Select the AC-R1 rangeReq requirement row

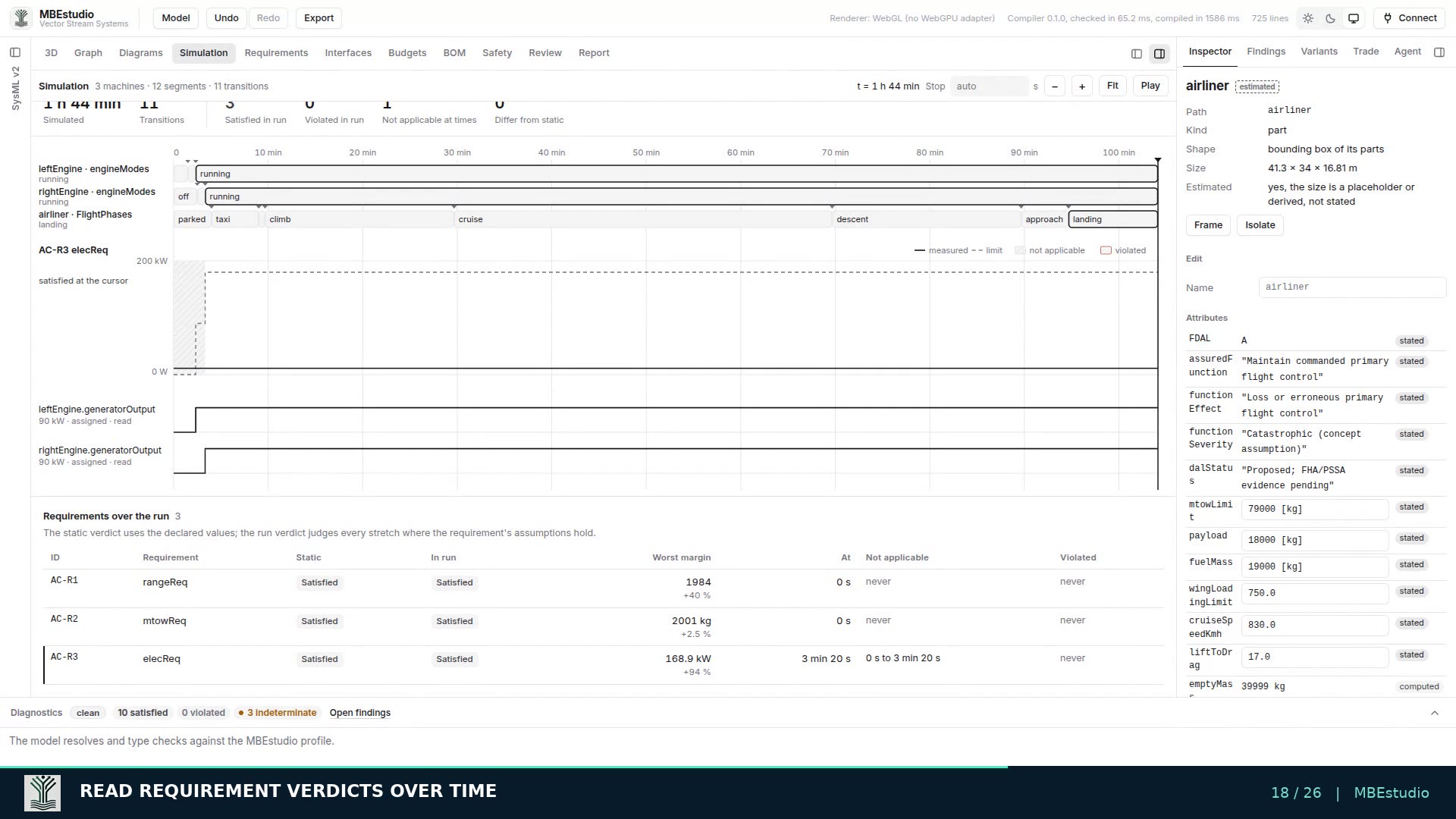tap(604, 588)
